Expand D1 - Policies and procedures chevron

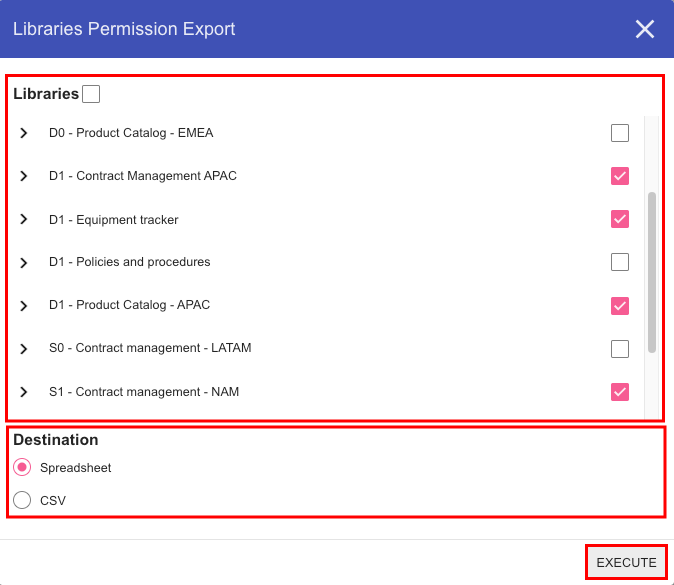24,263
